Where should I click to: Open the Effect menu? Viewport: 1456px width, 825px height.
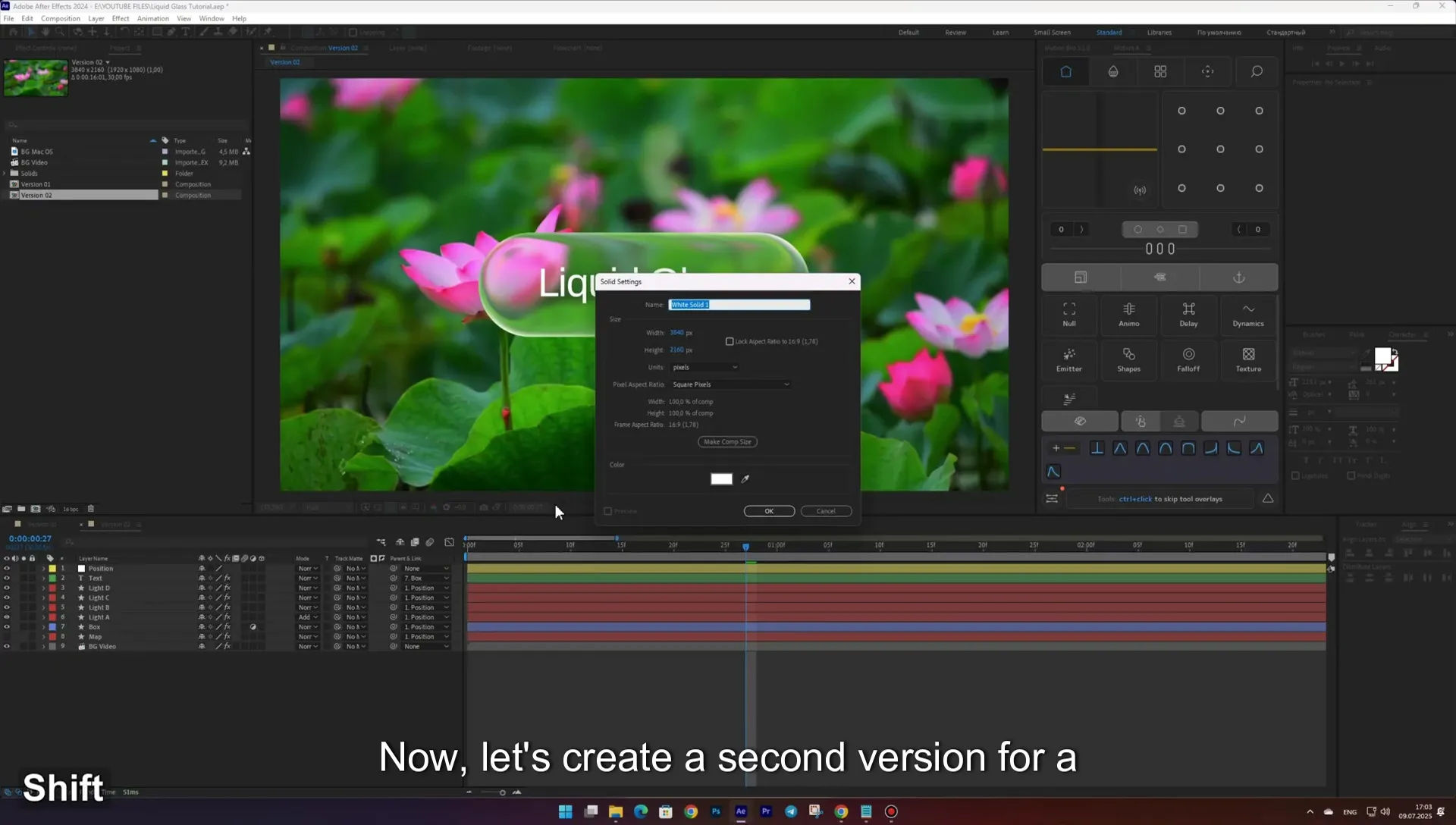tap(121, 18)
